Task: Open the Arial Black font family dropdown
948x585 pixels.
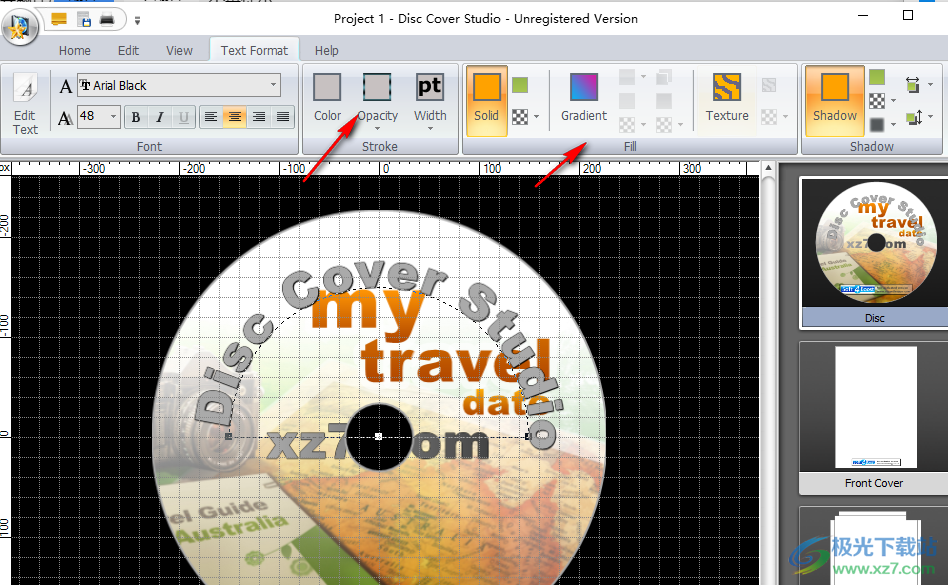Action: (x=273, y=85)
